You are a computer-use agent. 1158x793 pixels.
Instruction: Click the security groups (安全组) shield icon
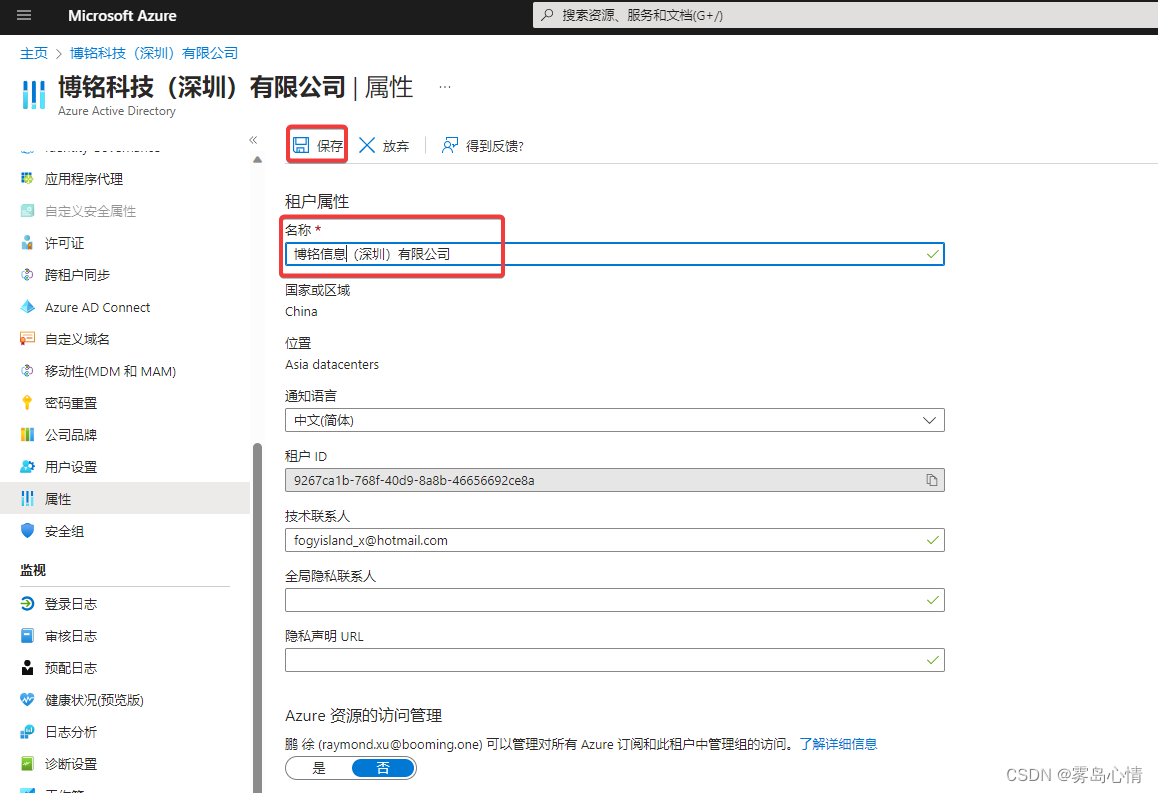pyautogui.click(x=27, y=531)
